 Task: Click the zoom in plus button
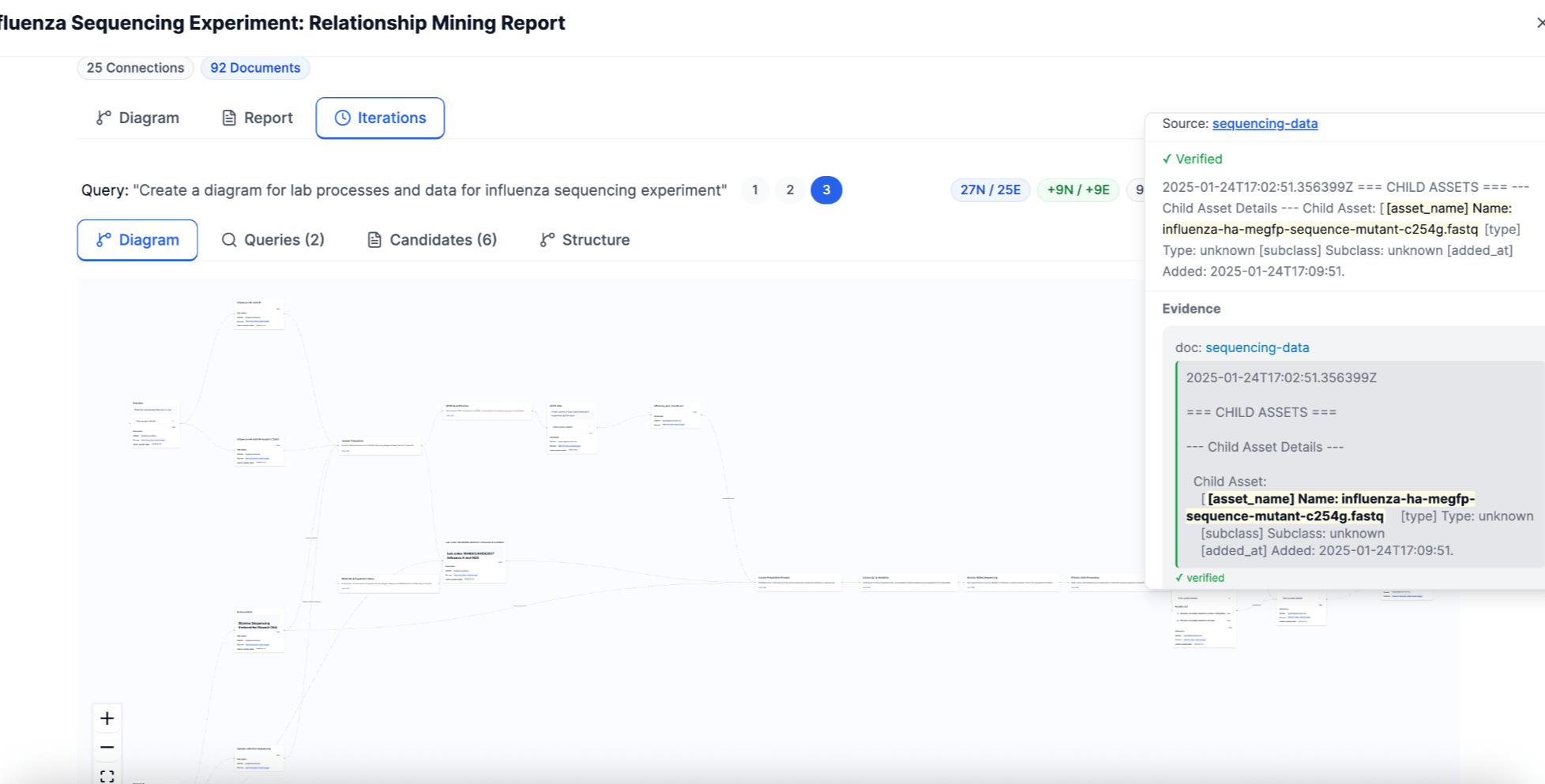coord(107,718)
